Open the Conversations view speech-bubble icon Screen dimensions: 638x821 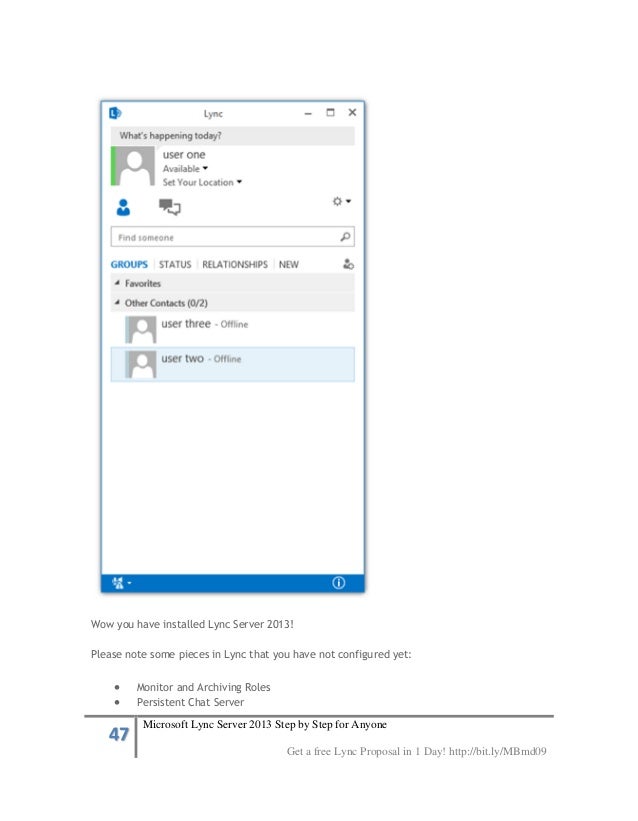tap(170, 207)
